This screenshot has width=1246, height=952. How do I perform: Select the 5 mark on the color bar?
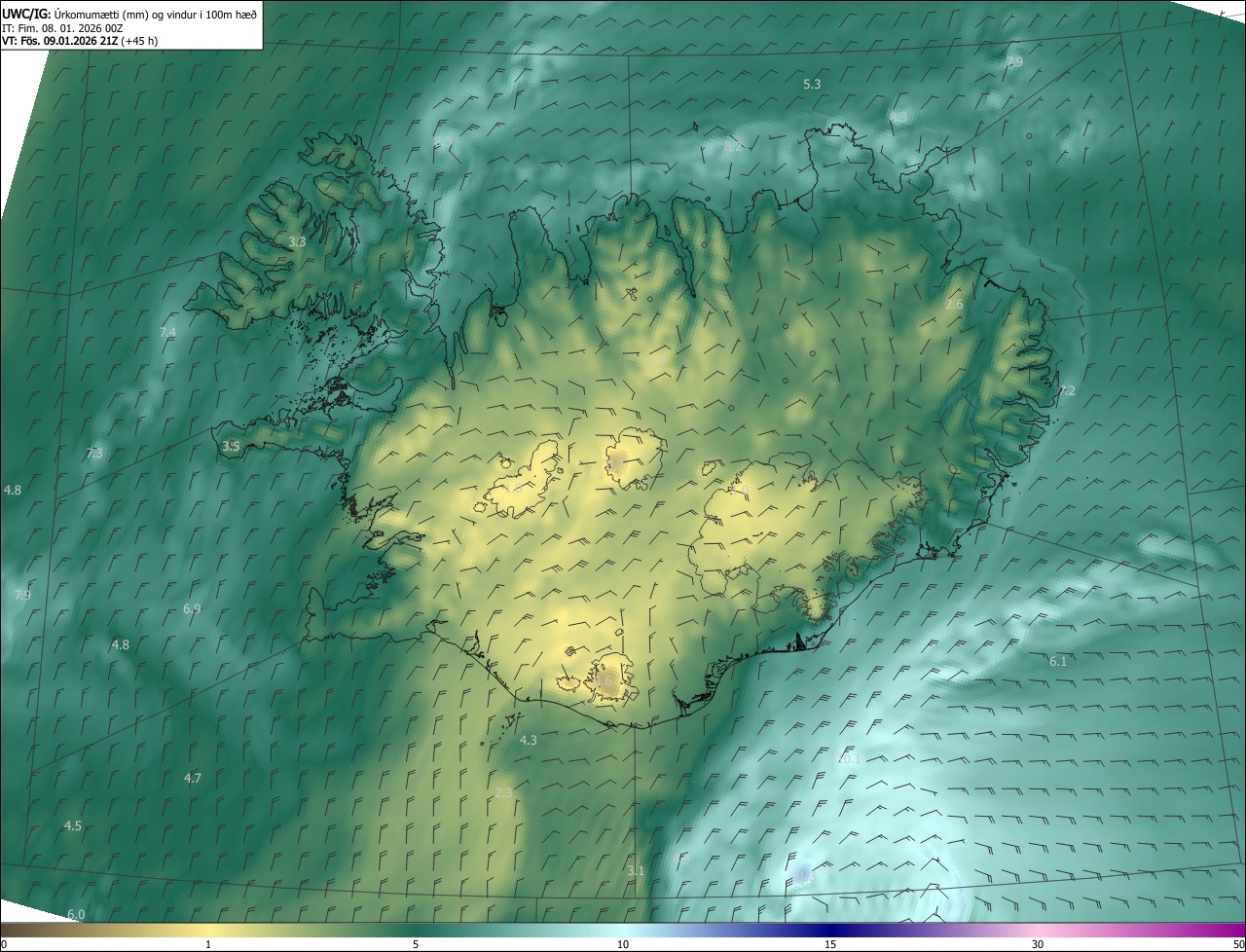pos(416,944)
